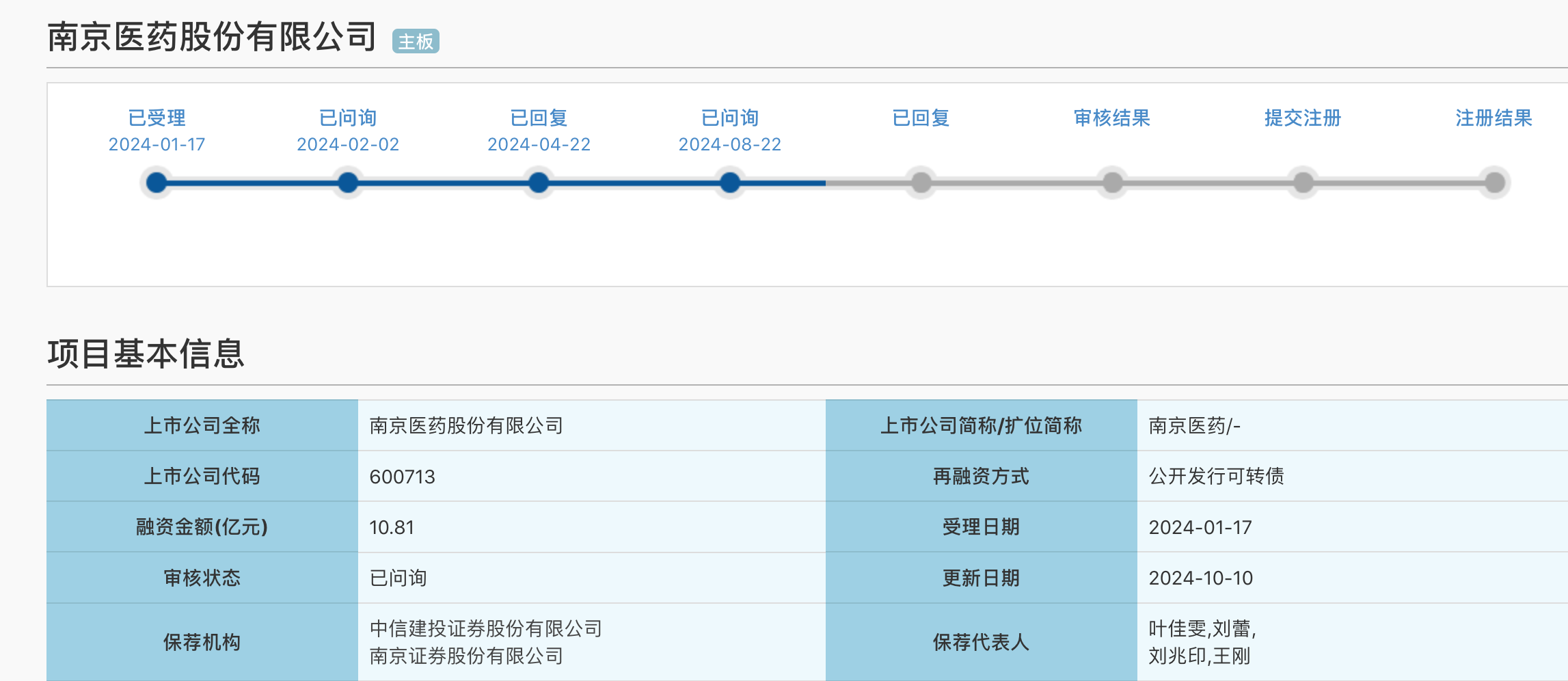Click the timeline dot dated 2024-08-22
1568x681 pixels.
coord(730,183)
